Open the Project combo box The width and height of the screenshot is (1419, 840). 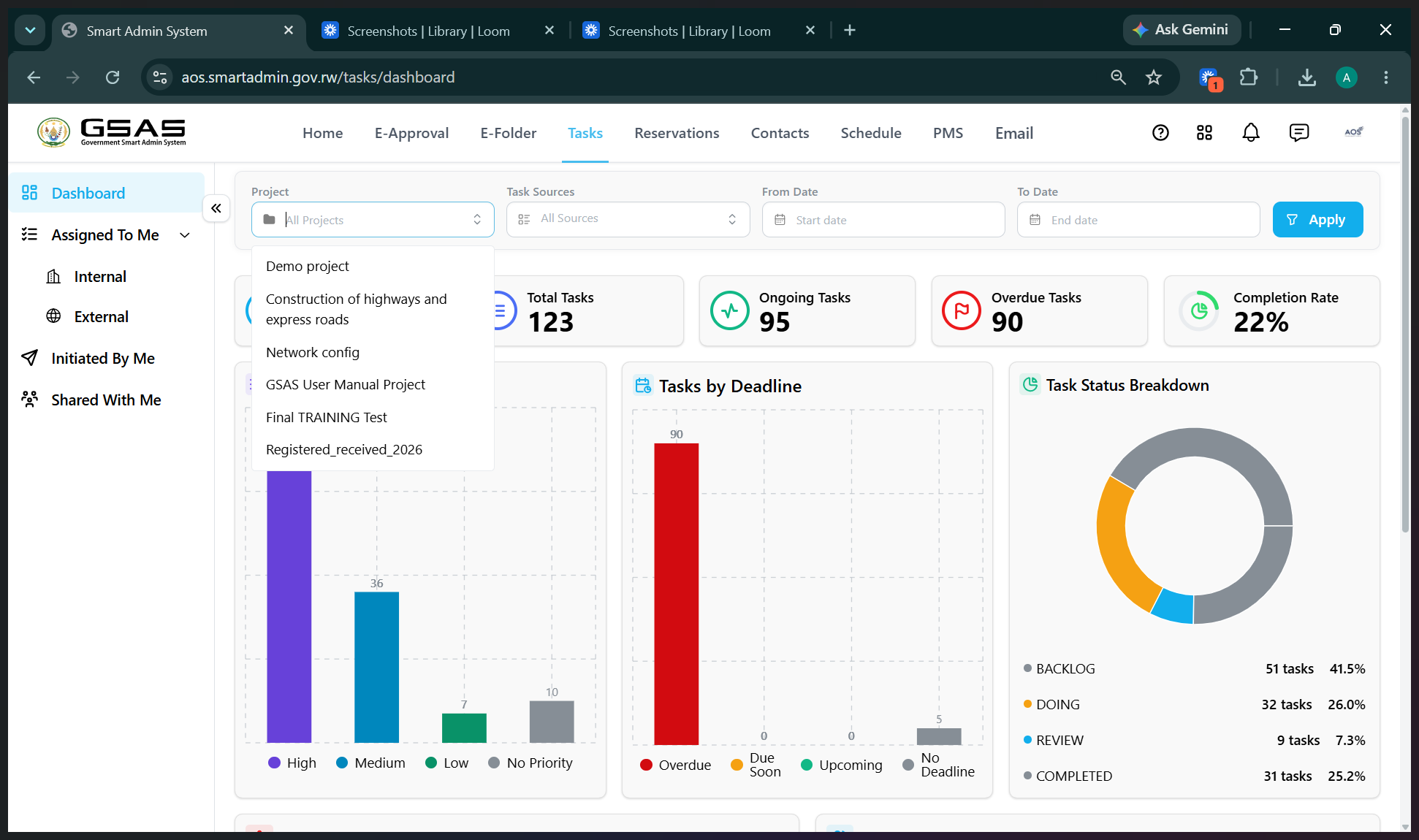pyautogui.click(x=373, y=220)
